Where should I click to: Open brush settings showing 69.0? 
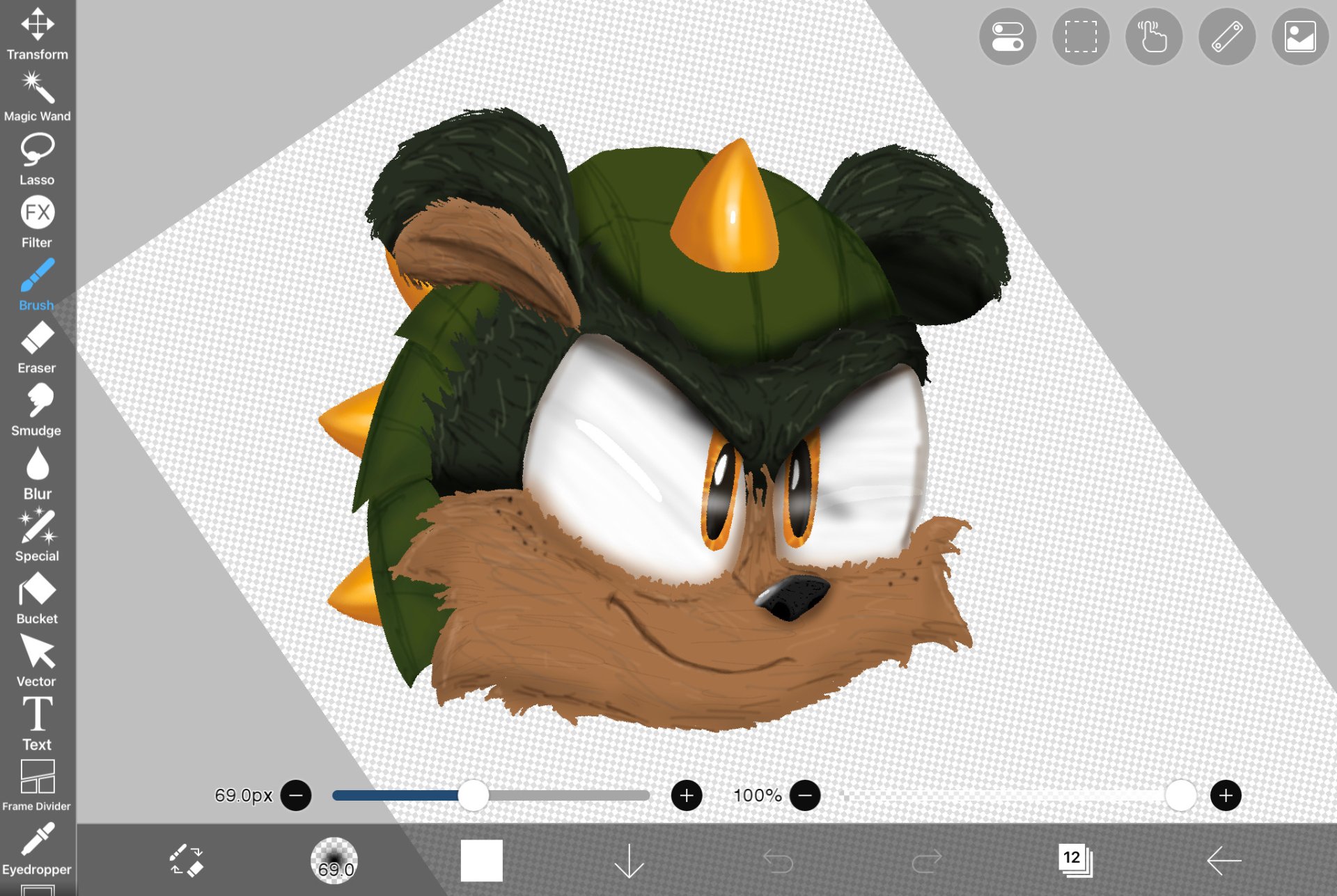pos(334,860)
